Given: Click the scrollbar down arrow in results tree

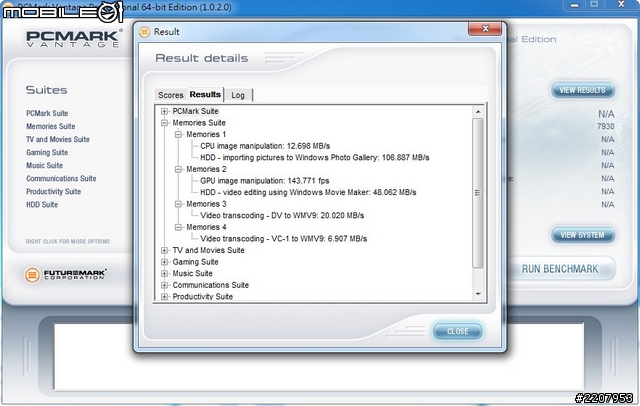Looking at the screenshot, I should [x=478, y=294].
